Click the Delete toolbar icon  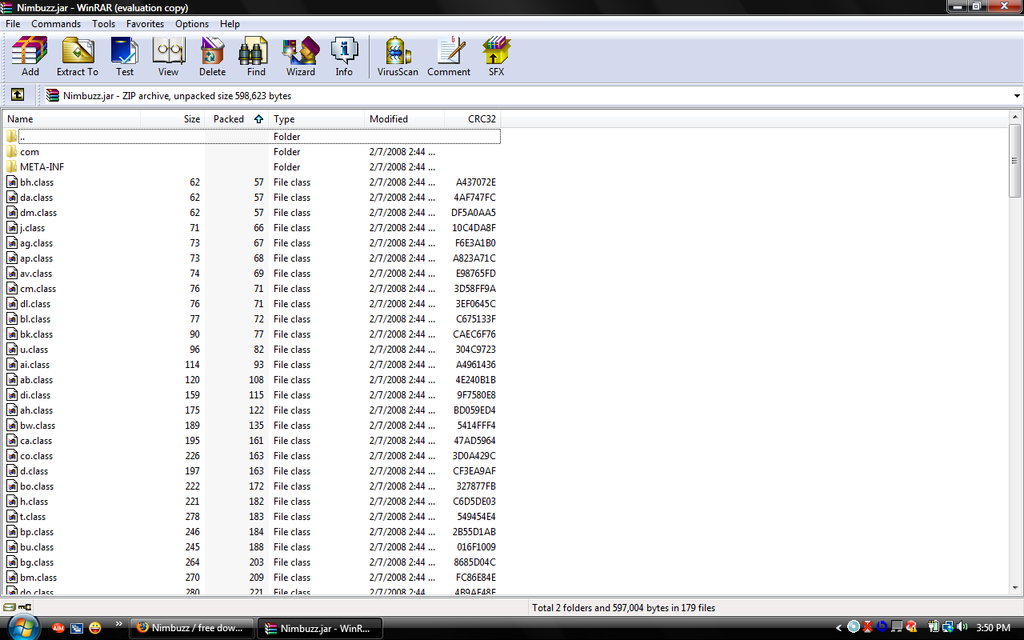point(212,57)
